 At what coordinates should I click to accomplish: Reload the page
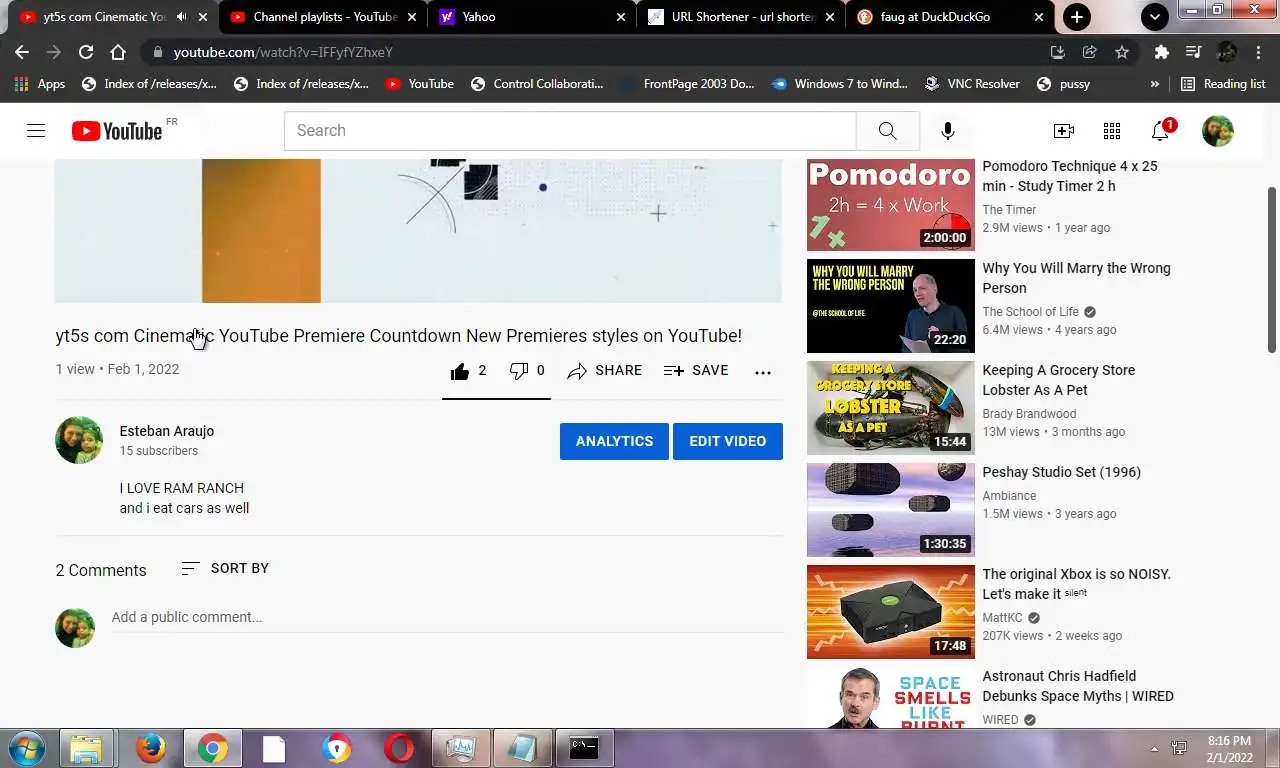[86, 52]
